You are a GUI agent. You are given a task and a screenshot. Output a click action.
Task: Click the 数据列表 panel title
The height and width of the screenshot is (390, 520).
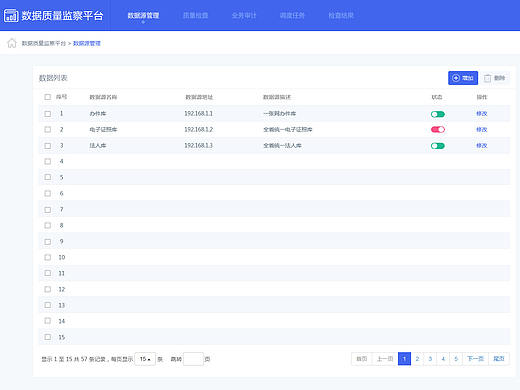coord(53,78)
